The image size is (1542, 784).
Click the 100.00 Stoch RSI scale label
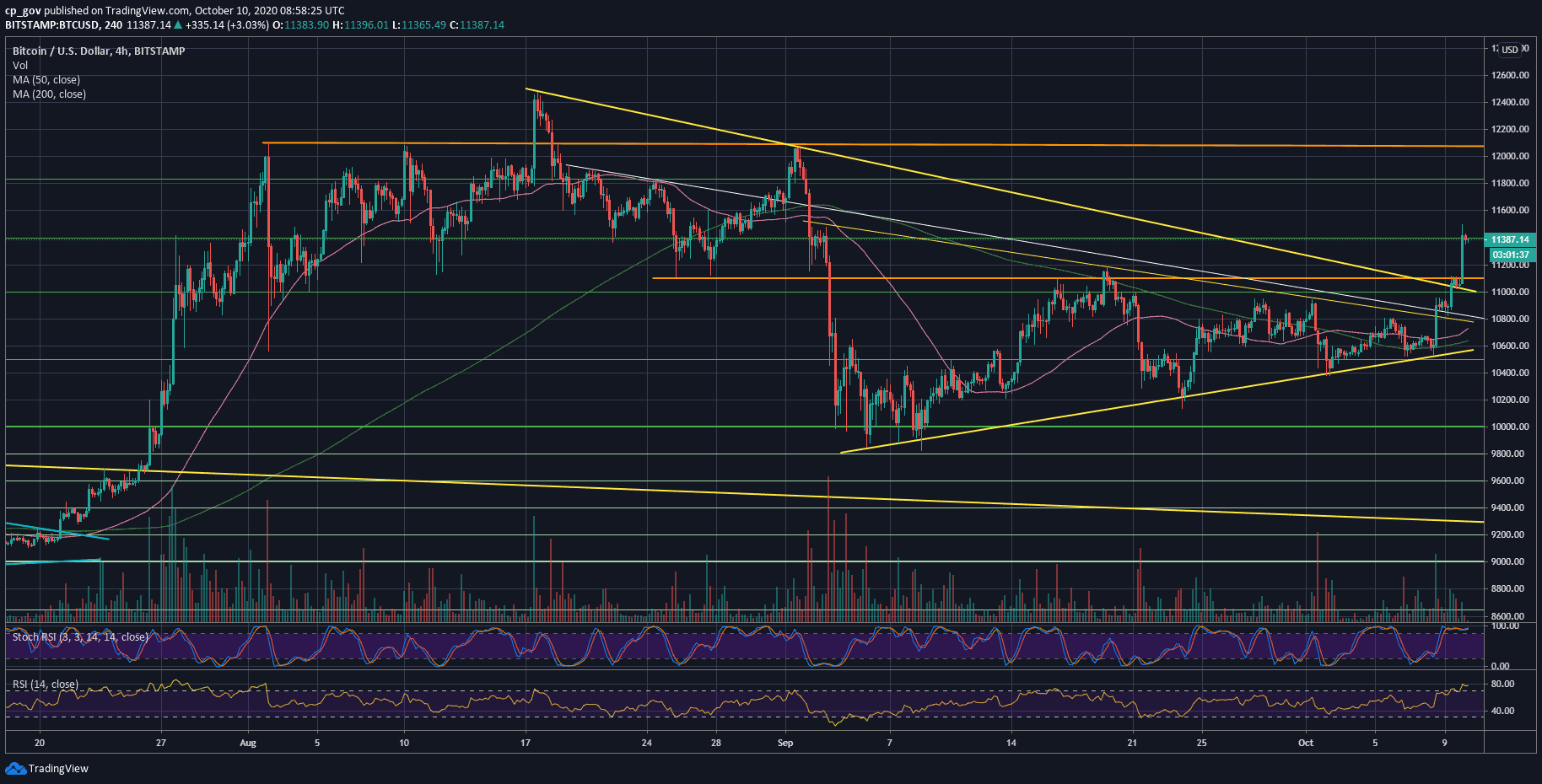1506,626
